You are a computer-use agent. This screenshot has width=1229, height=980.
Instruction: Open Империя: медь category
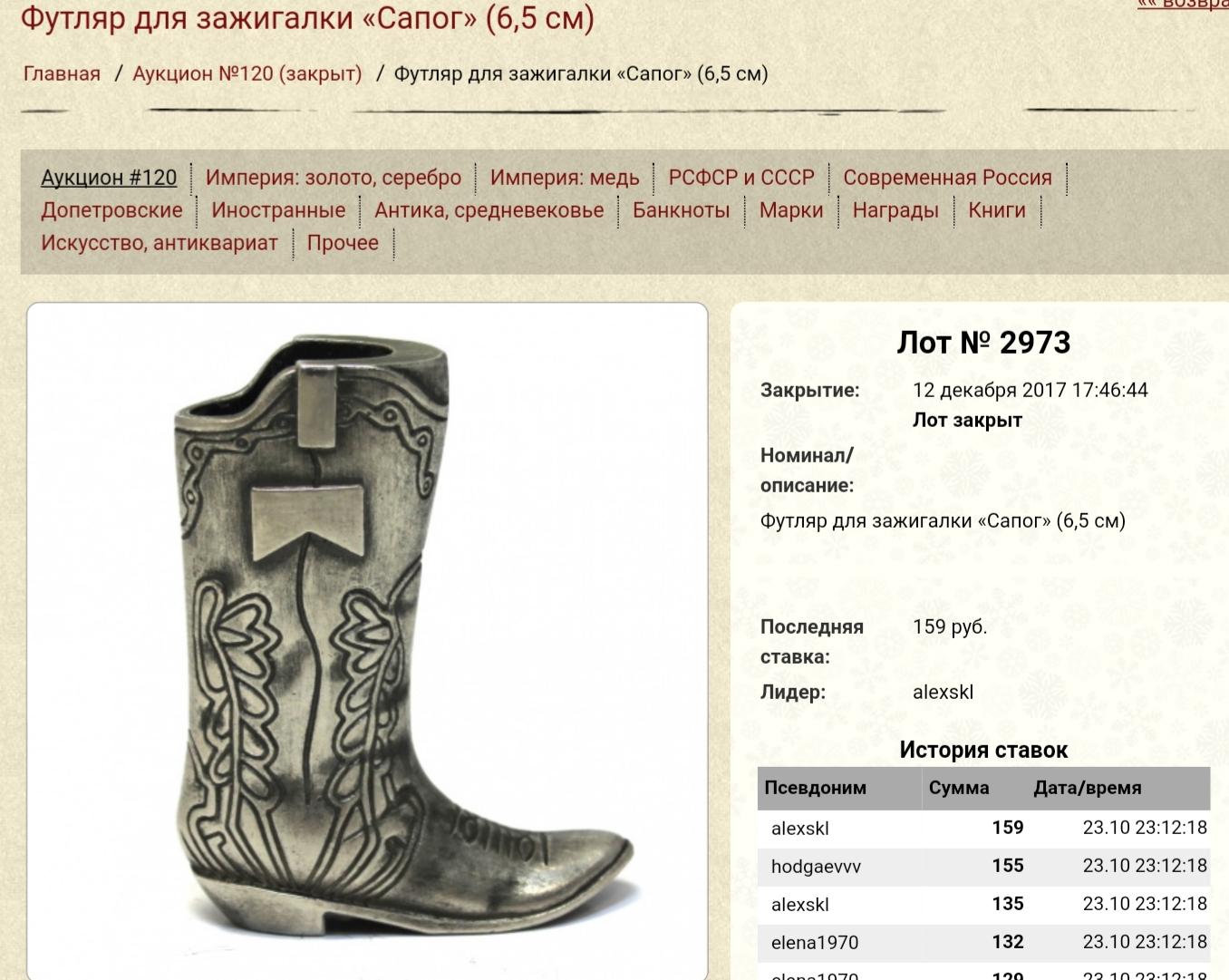(565, 178)
